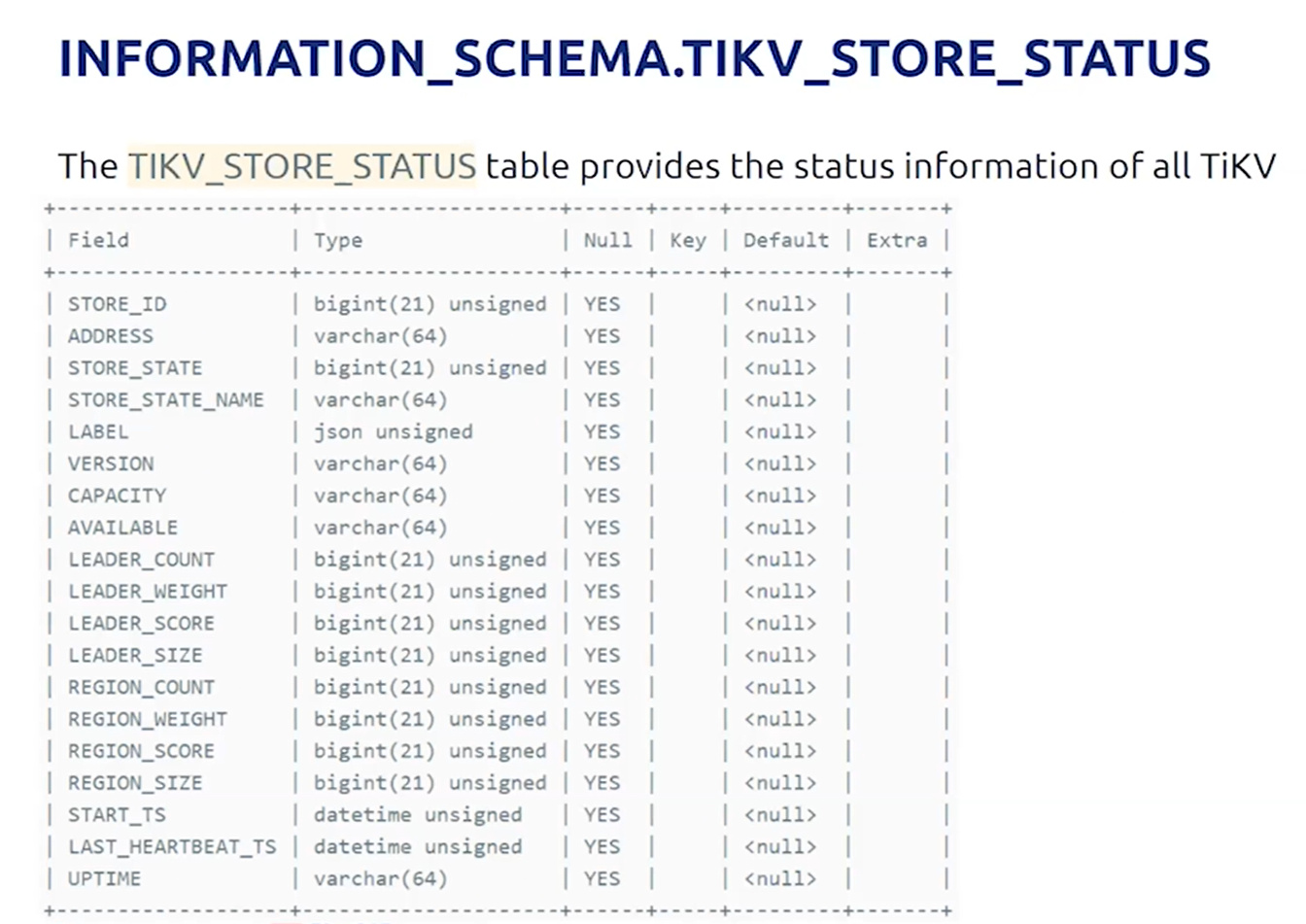This screenshot has height=924, width=1306.
Task: Click the YES value in LABEL row
Action: (x=601, y=432)
